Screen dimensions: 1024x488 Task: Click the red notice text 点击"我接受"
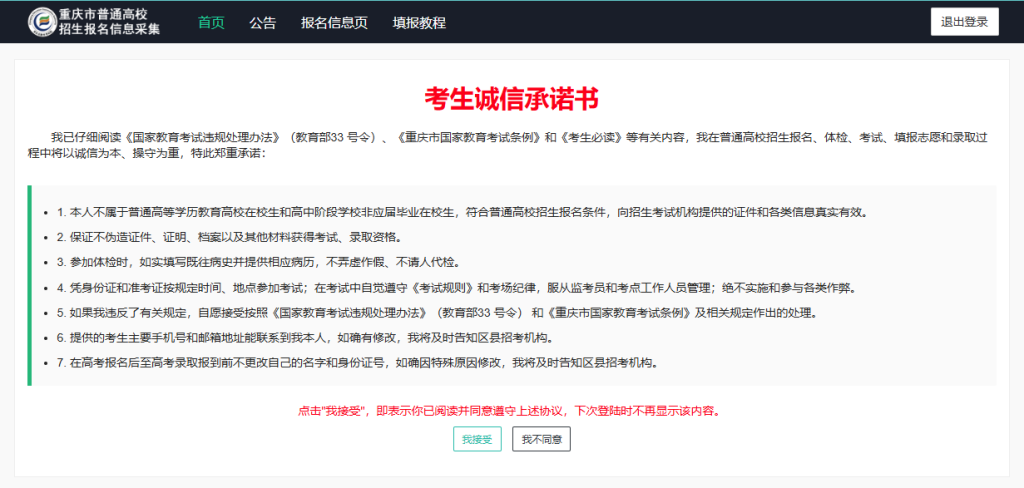click(510, 411)
